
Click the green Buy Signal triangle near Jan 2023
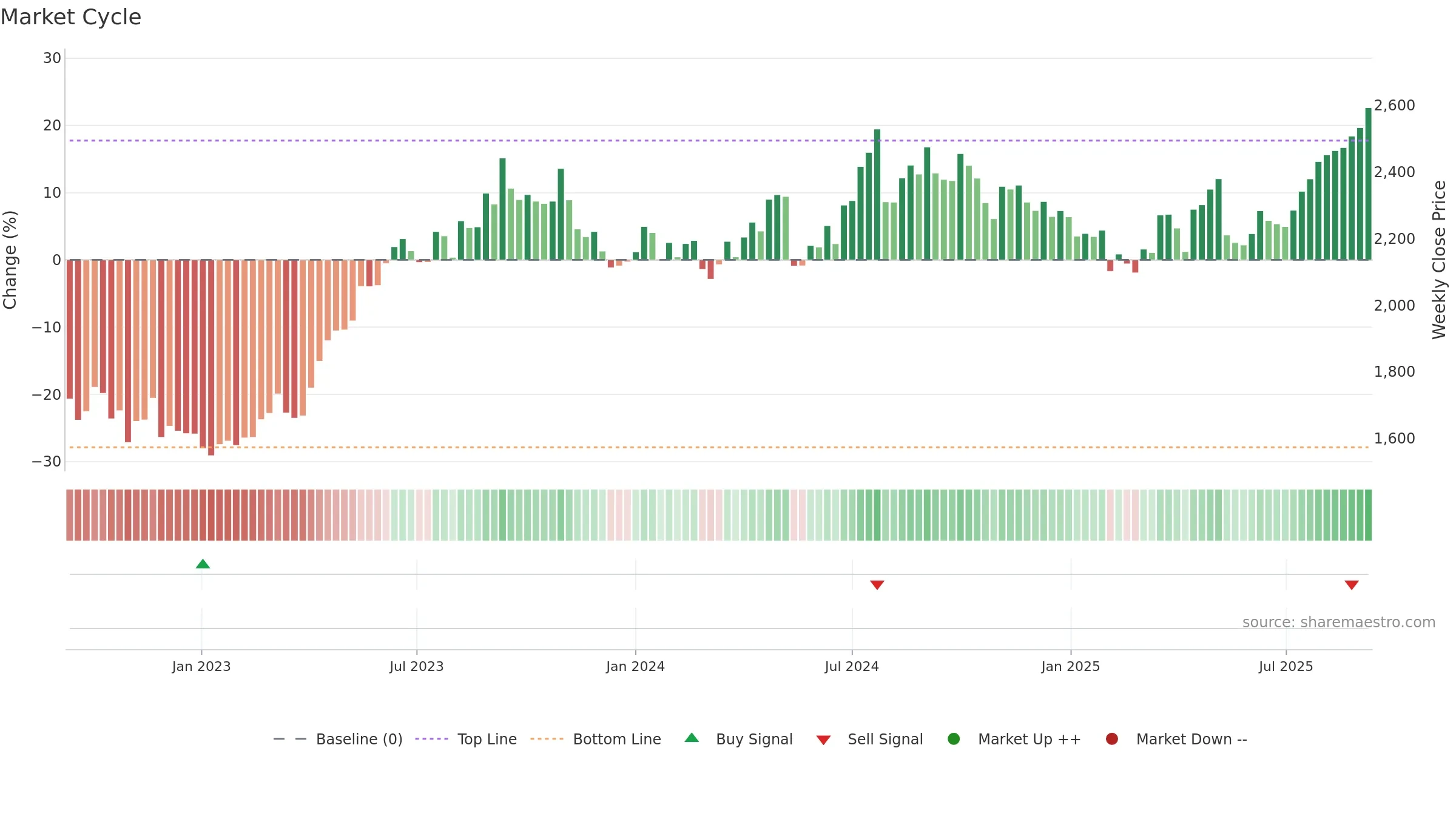(203, 564)
